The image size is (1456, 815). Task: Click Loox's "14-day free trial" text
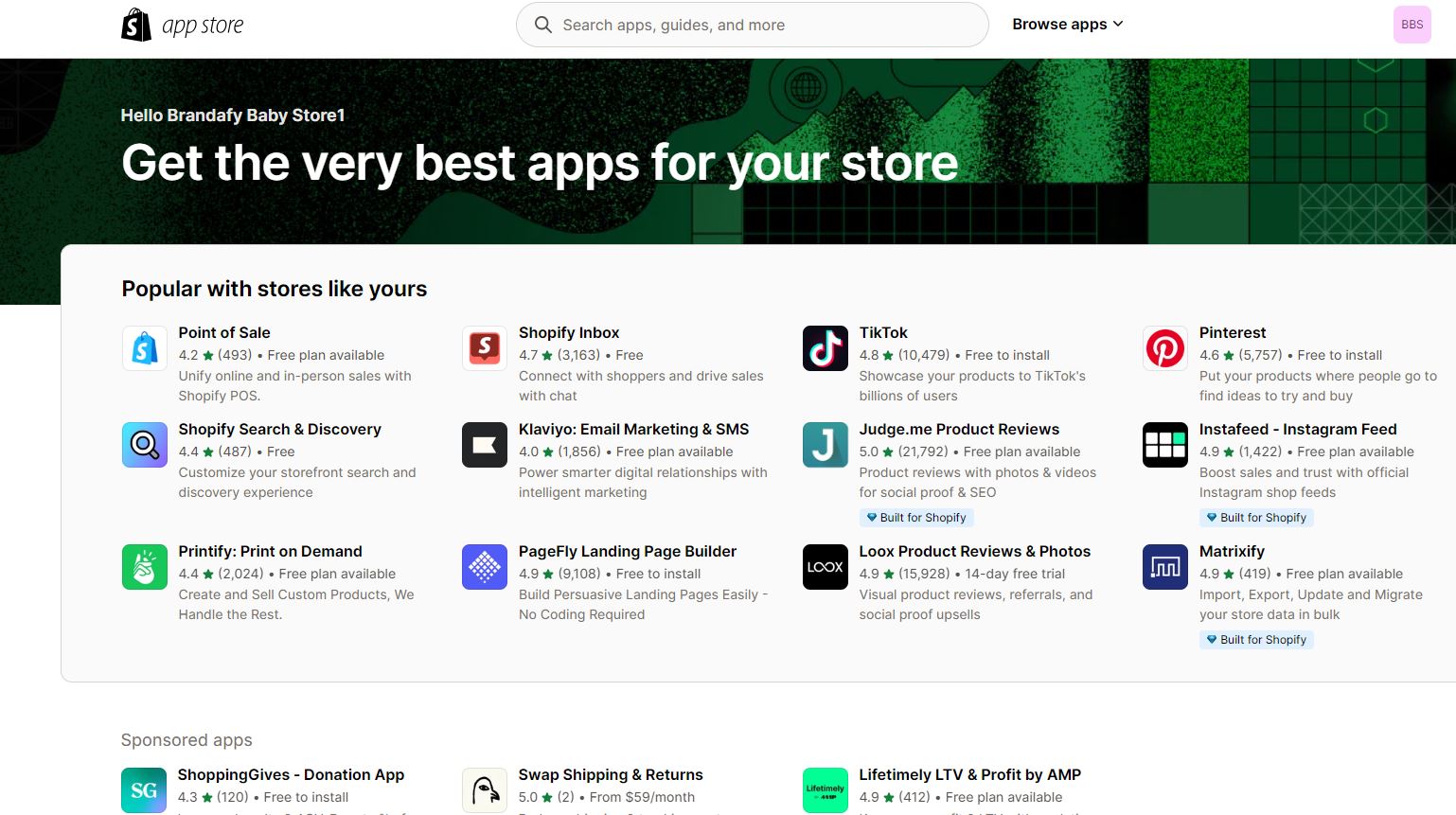pyautogui.click(x=1015, y=574)
